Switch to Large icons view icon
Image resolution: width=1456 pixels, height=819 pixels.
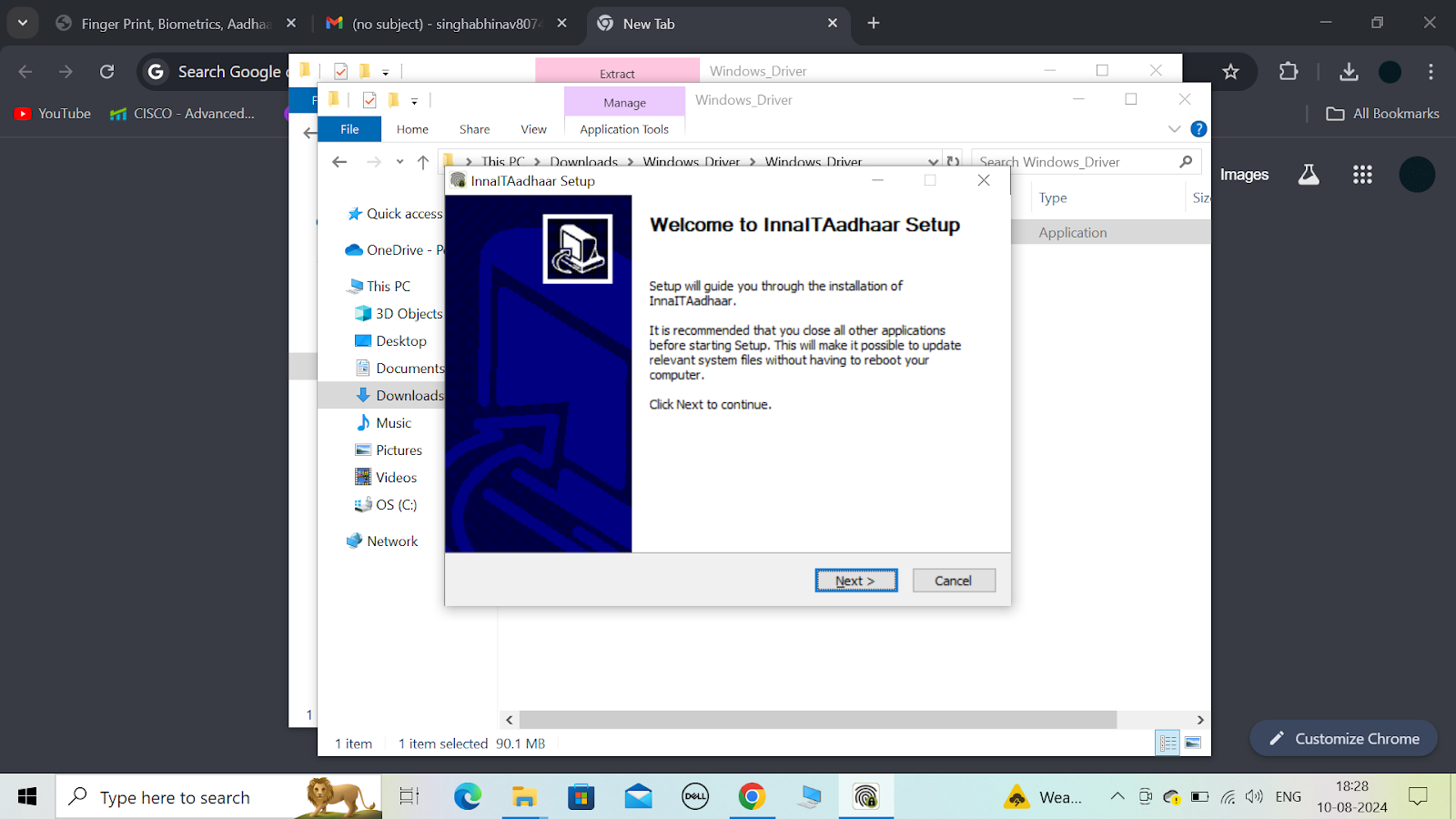pos(1193,743)
